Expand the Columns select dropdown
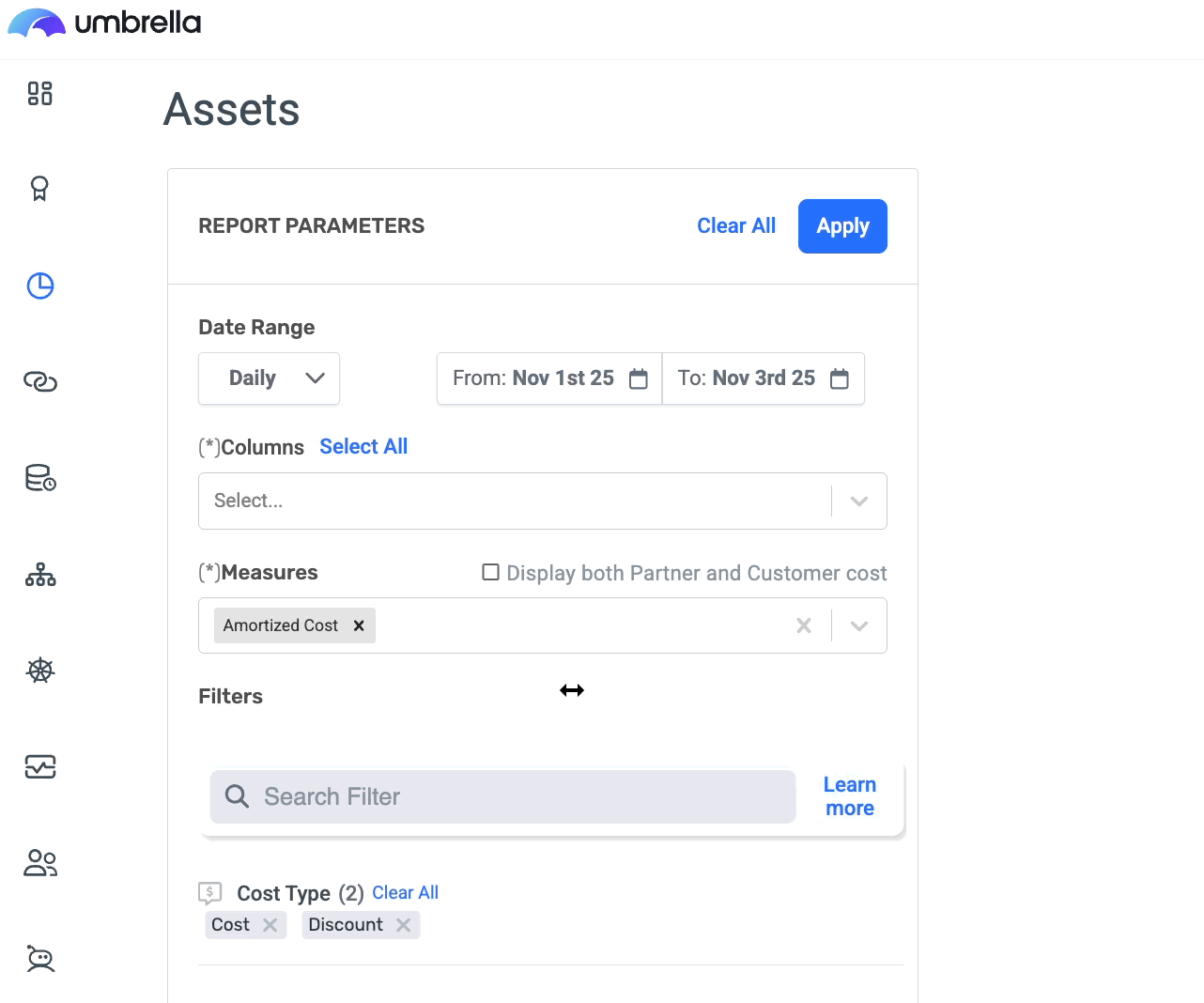The height and width of the screenshot is (1003, 1204). 858,501
